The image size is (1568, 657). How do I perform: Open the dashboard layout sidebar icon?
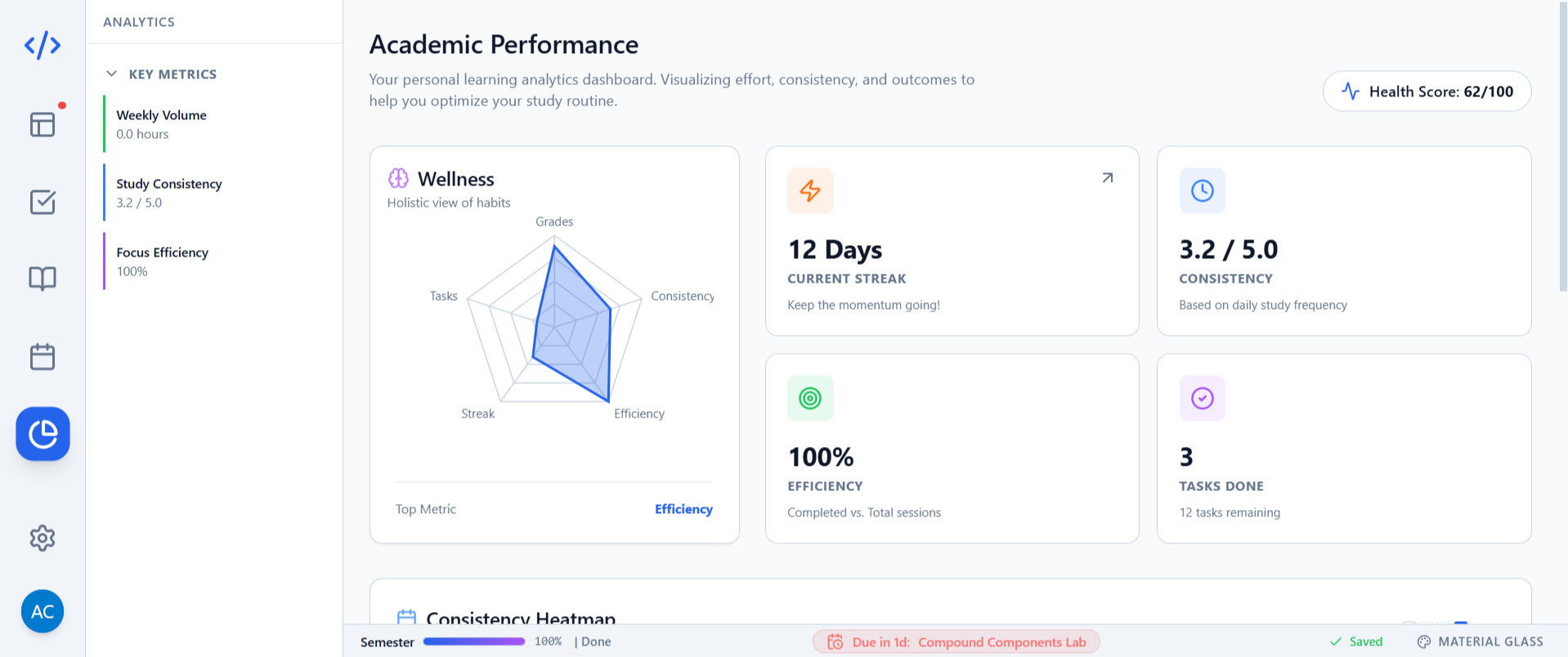(43, 124)
